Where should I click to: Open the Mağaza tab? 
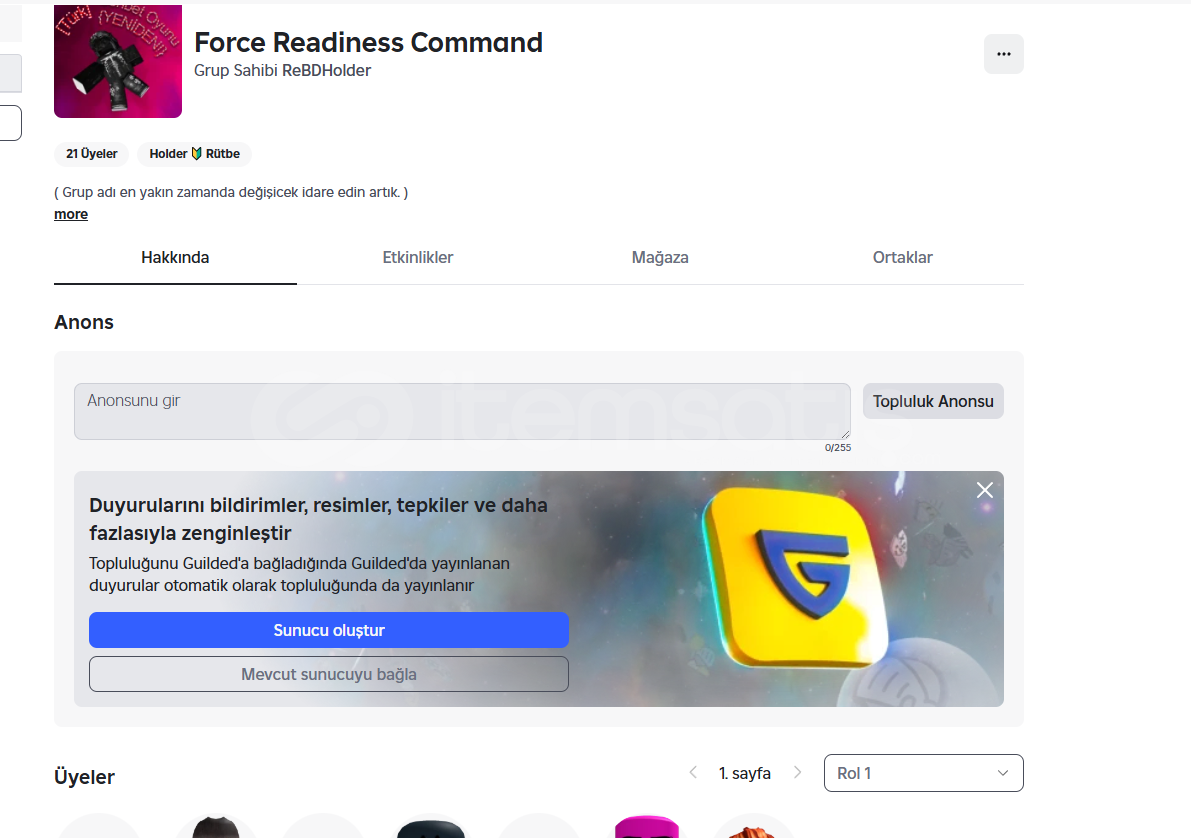click(660, 258)
